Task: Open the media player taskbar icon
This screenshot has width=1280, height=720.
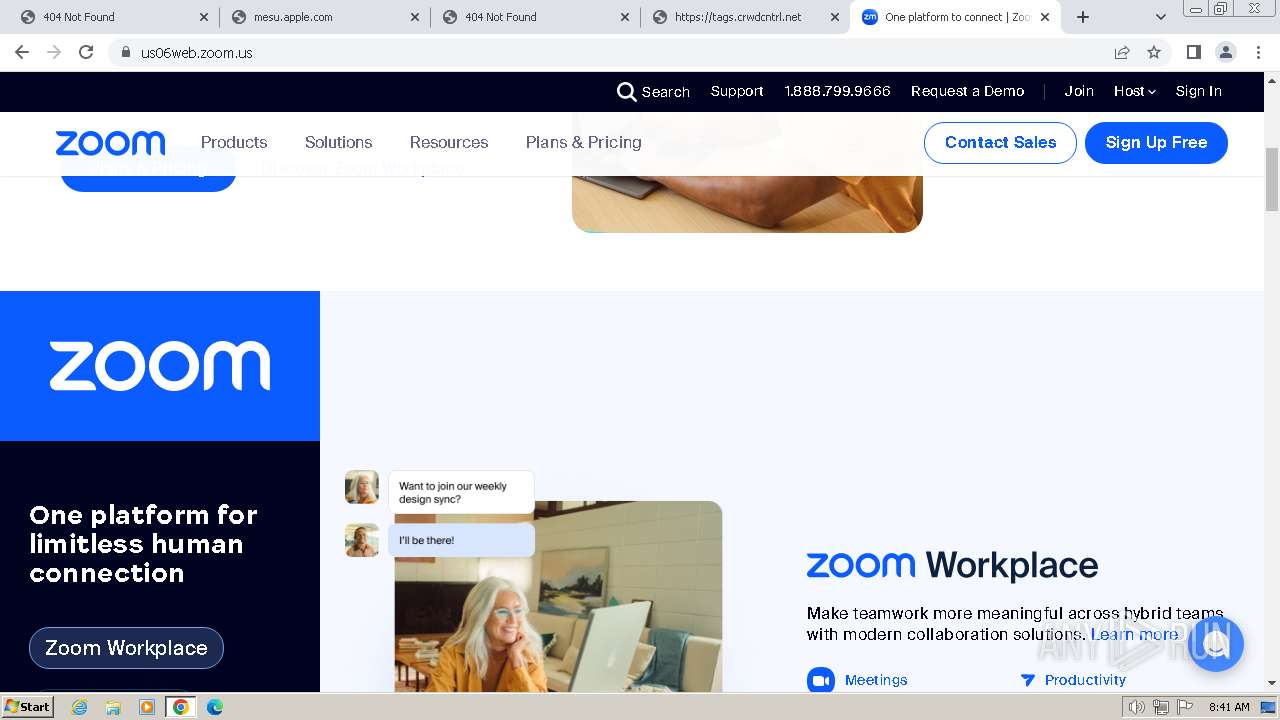Action: (147, 707)
